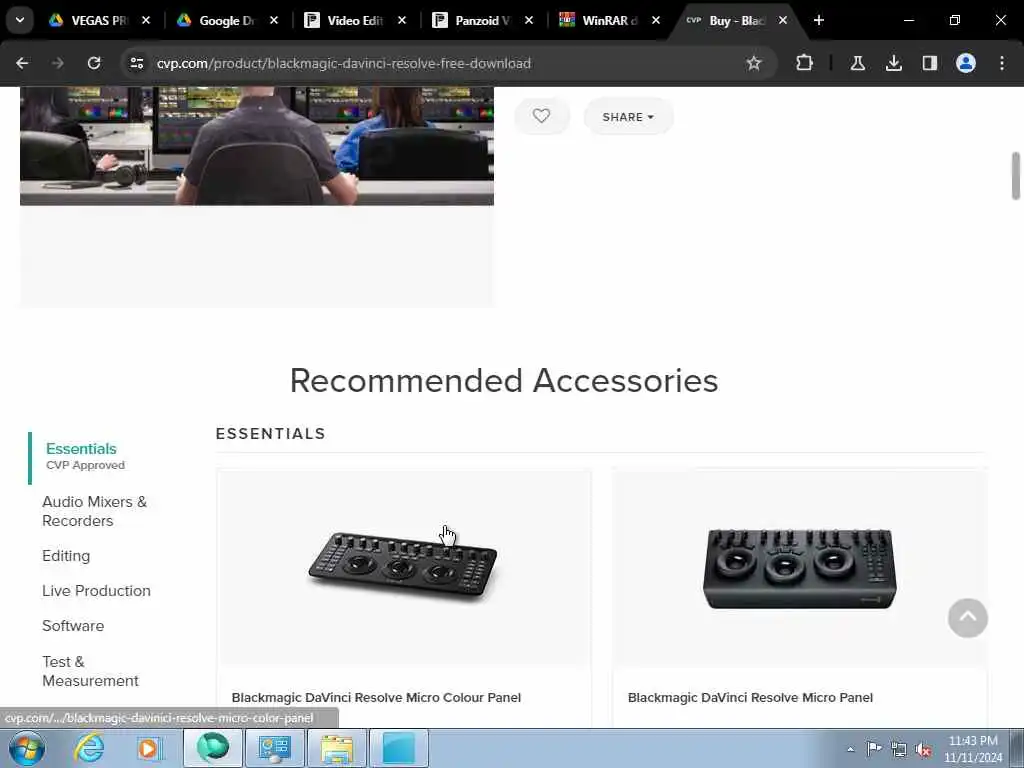The image size is (1024, 768).
Task: Click the muted volume tray icon
Action: 923,749
